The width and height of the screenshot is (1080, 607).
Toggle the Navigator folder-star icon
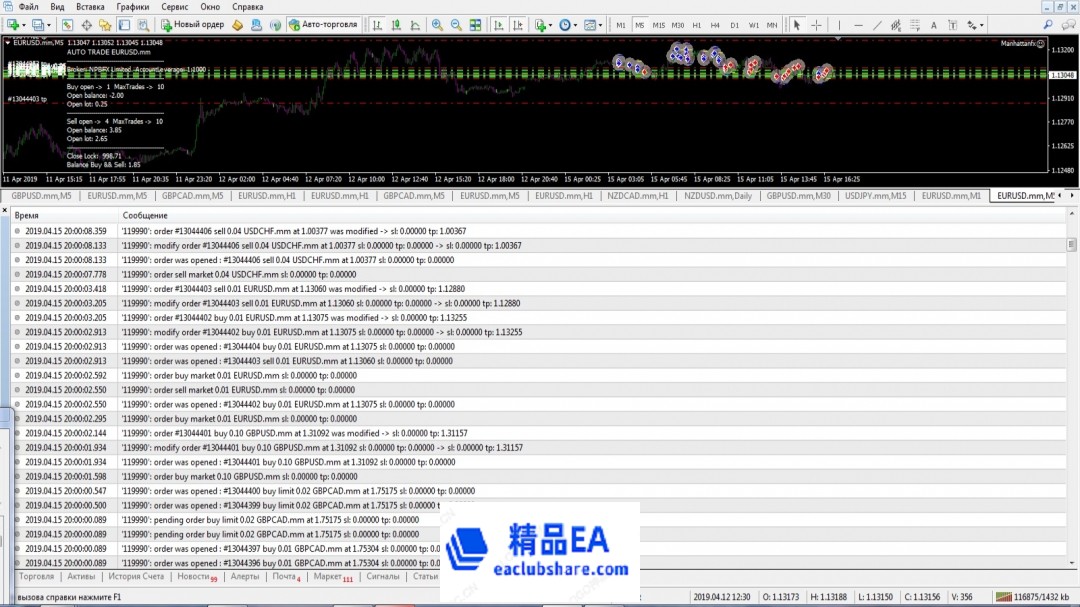pos(105,25)
